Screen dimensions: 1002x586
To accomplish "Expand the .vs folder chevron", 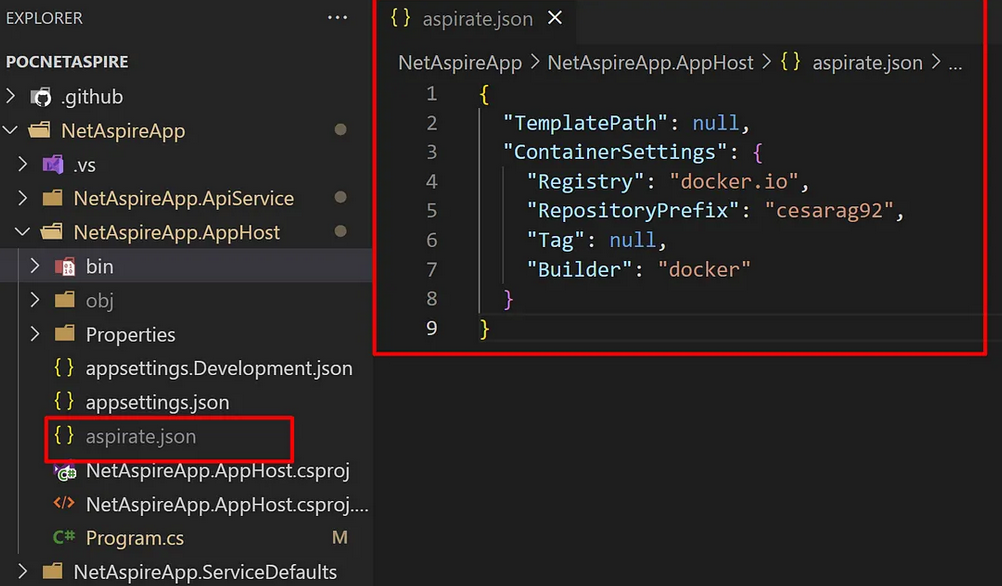I will pyautogui.click(x=23, y=164).
